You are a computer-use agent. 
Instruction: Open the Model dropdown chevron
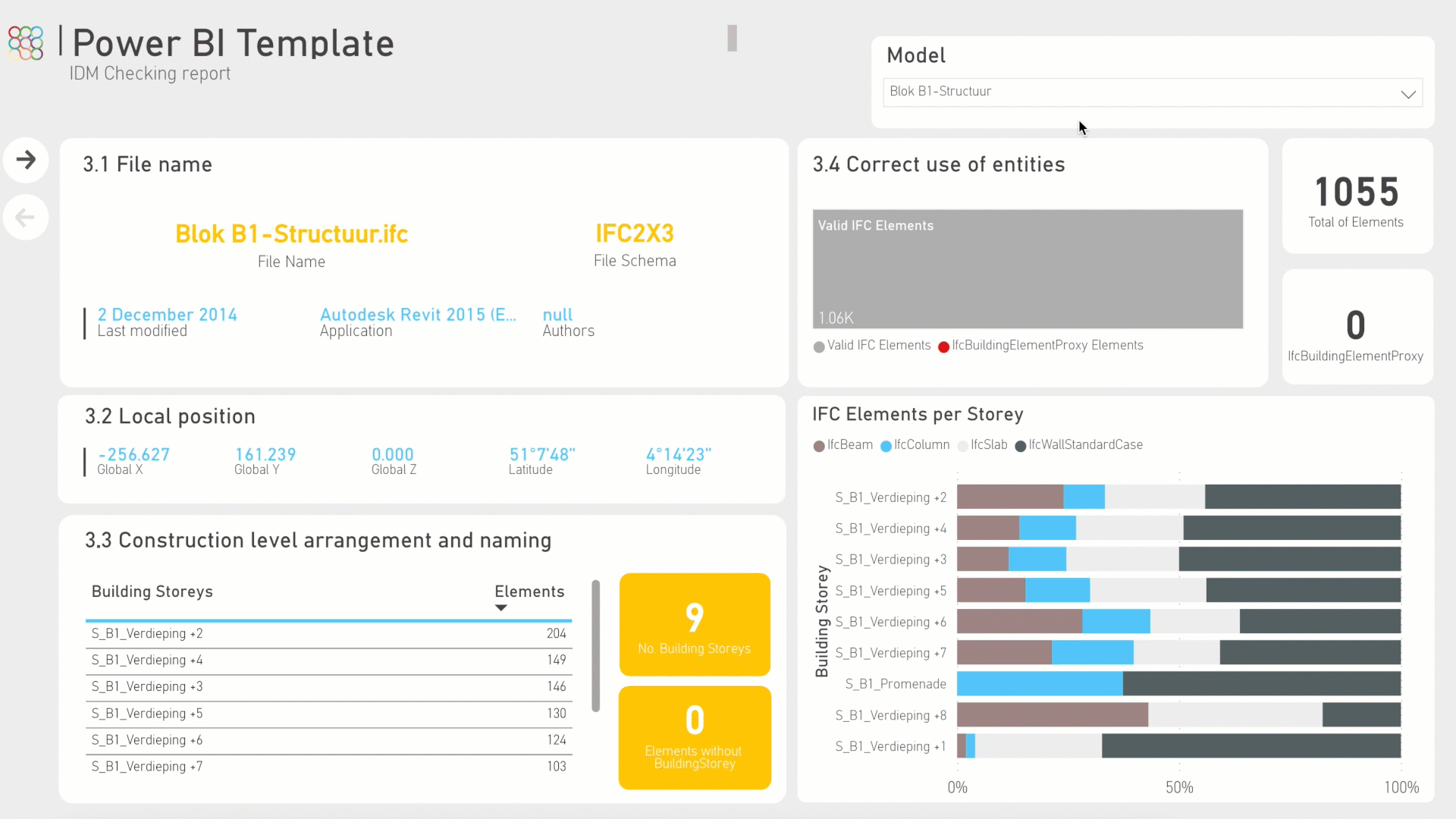pos(1408,94)
